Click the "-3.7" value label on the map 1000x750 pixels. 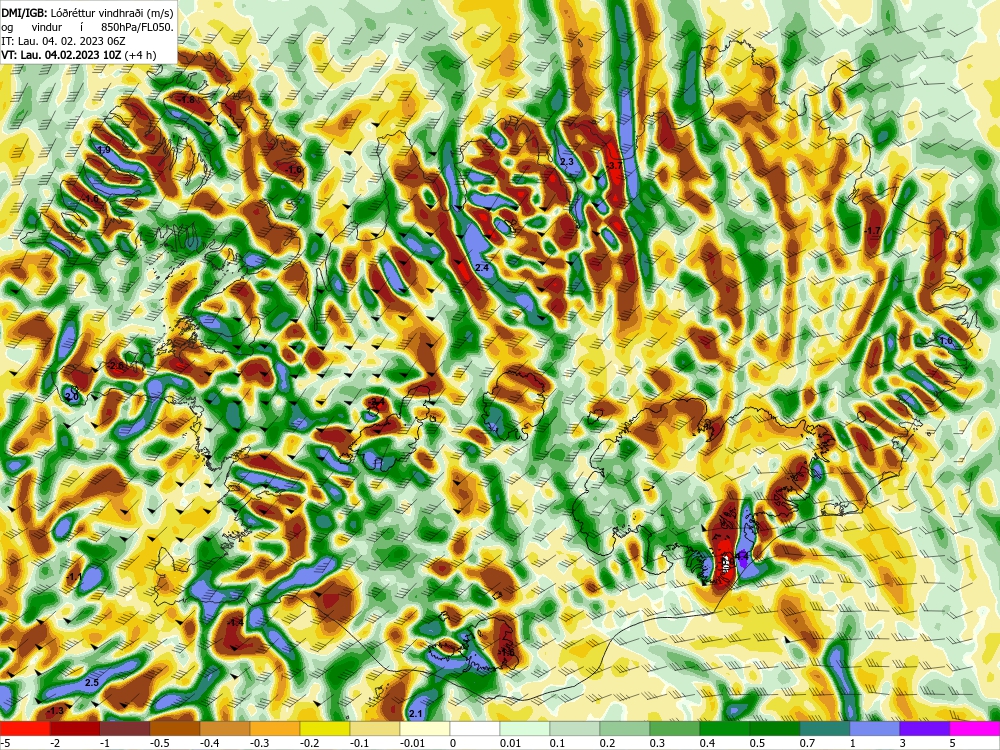pyautogui.click(x=614, y=166)
